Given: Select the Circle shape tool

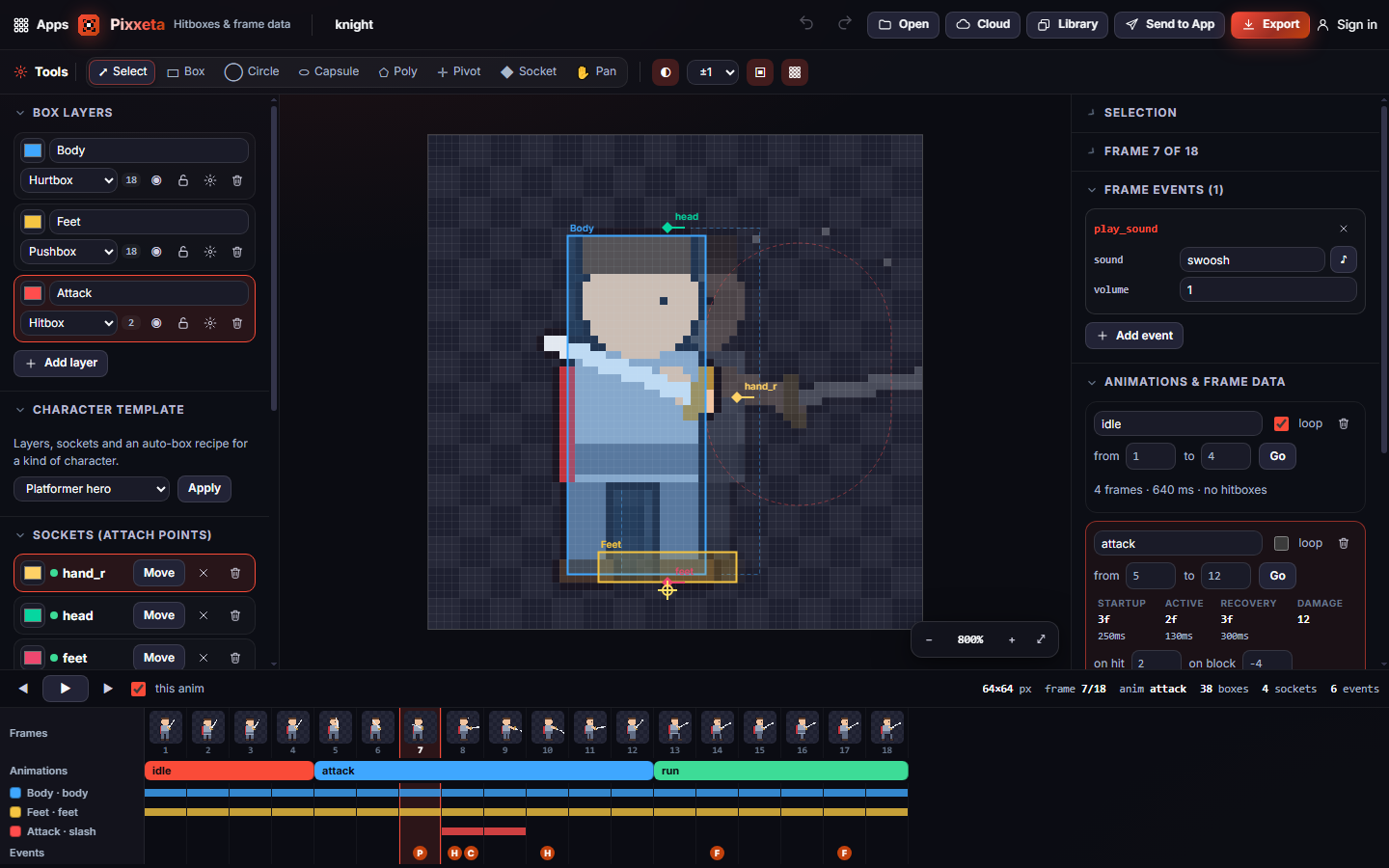Looking at the screenshot, I should pyautogui.click(x=252, y=72).
